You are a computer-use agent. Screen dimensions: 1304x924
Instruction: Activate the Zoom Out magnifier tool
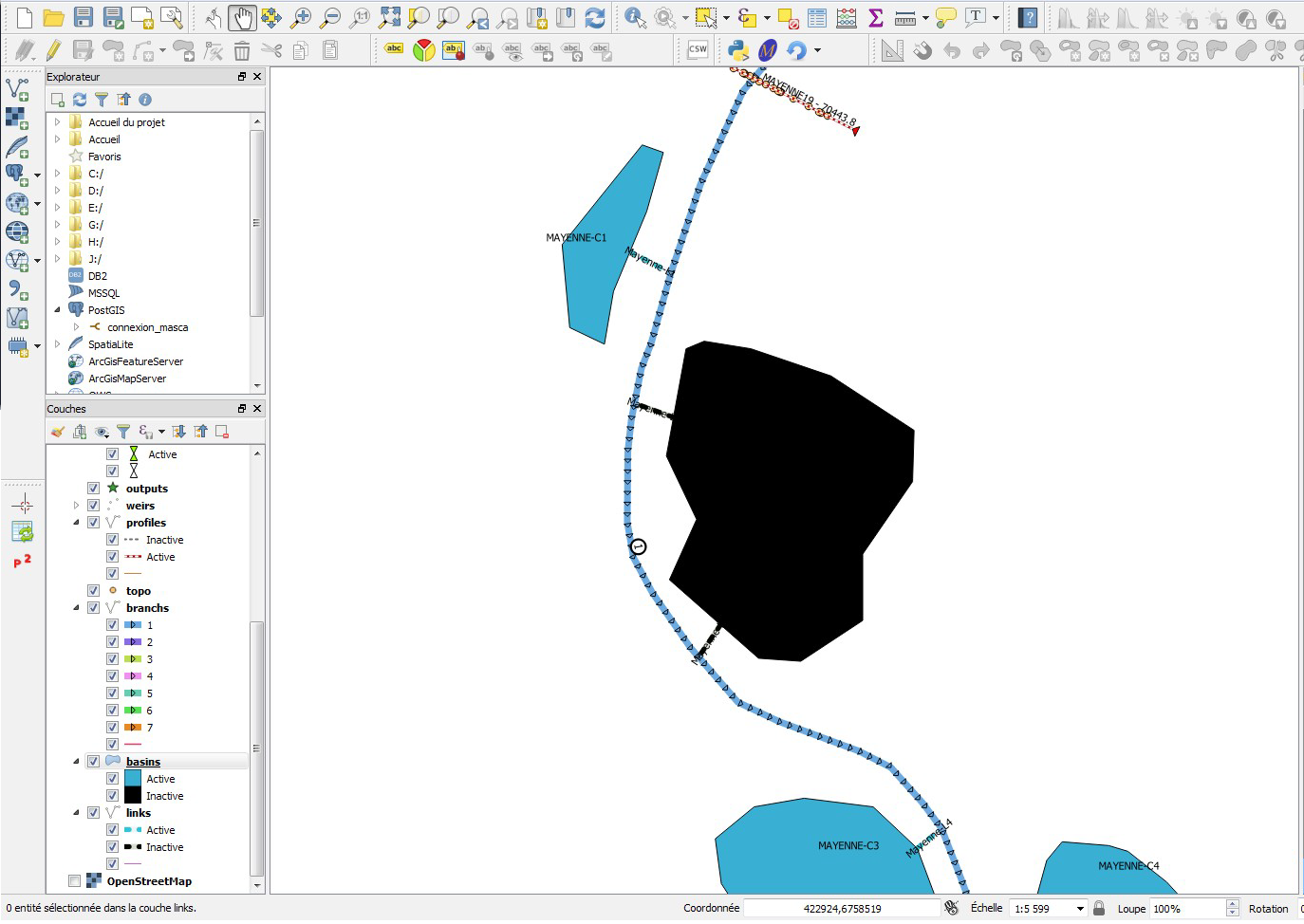[330, 17]
